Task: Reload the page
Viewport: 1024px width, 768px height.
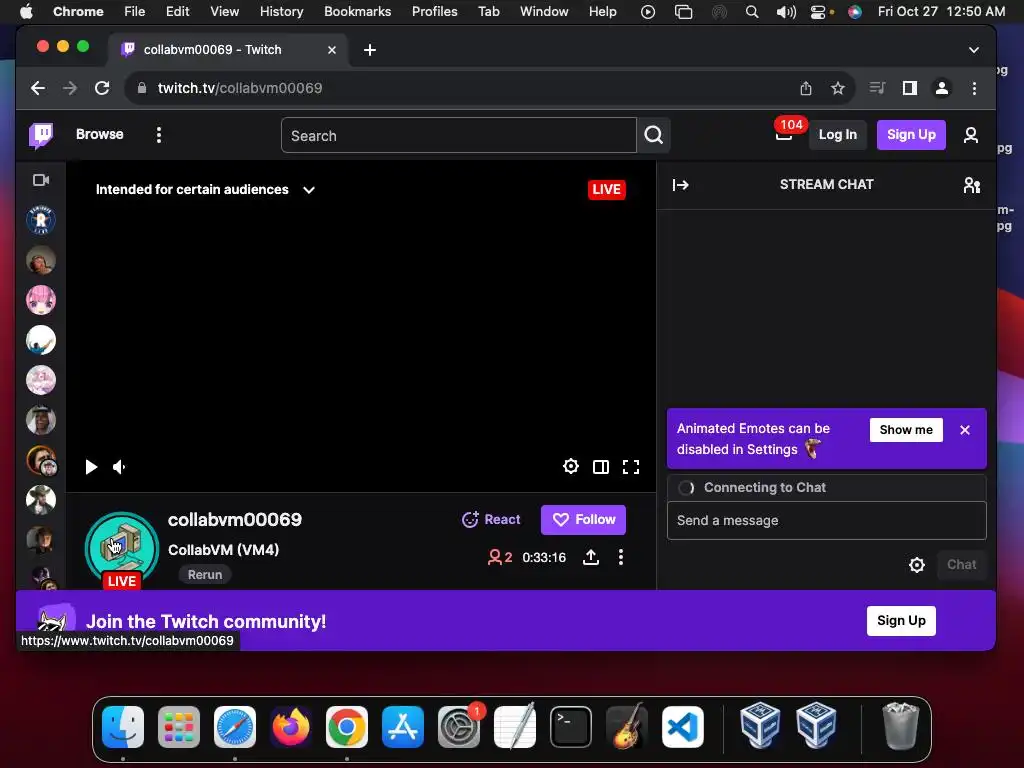Action: pos(102,88)
